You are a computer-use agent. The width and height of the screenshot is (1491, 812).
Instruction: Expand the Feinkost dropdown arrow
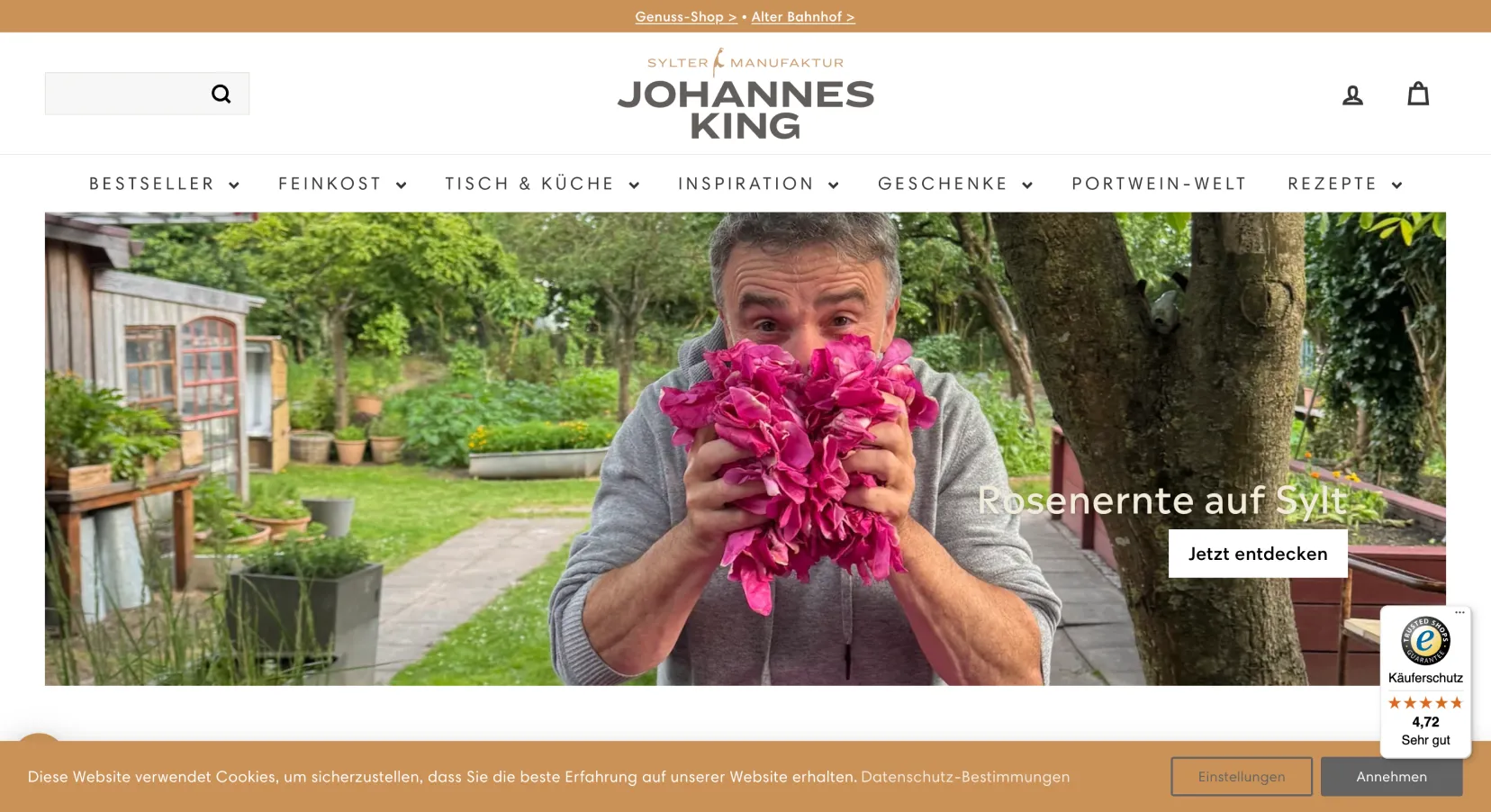[x=402, y=185]
